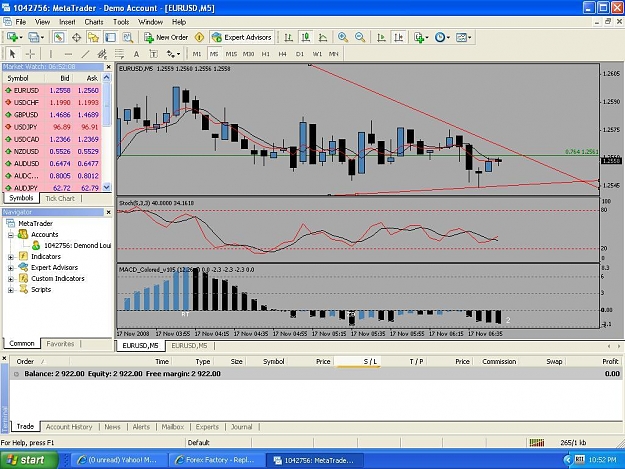Close the Navigator panel

click(x=108, y=212)
